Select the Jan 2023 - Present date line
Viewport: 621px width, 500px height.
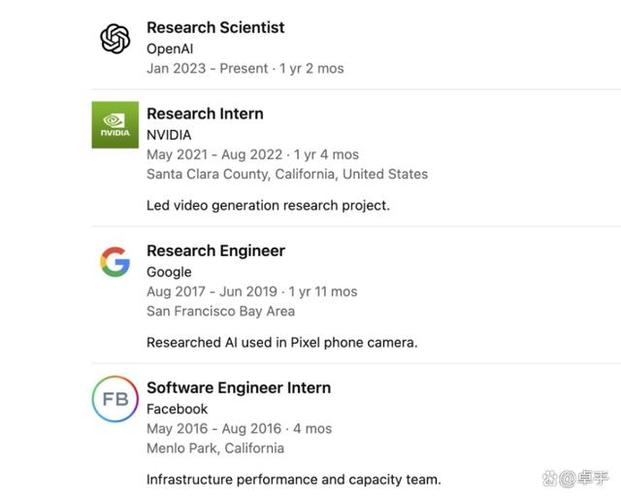click(x=245, y=69)
